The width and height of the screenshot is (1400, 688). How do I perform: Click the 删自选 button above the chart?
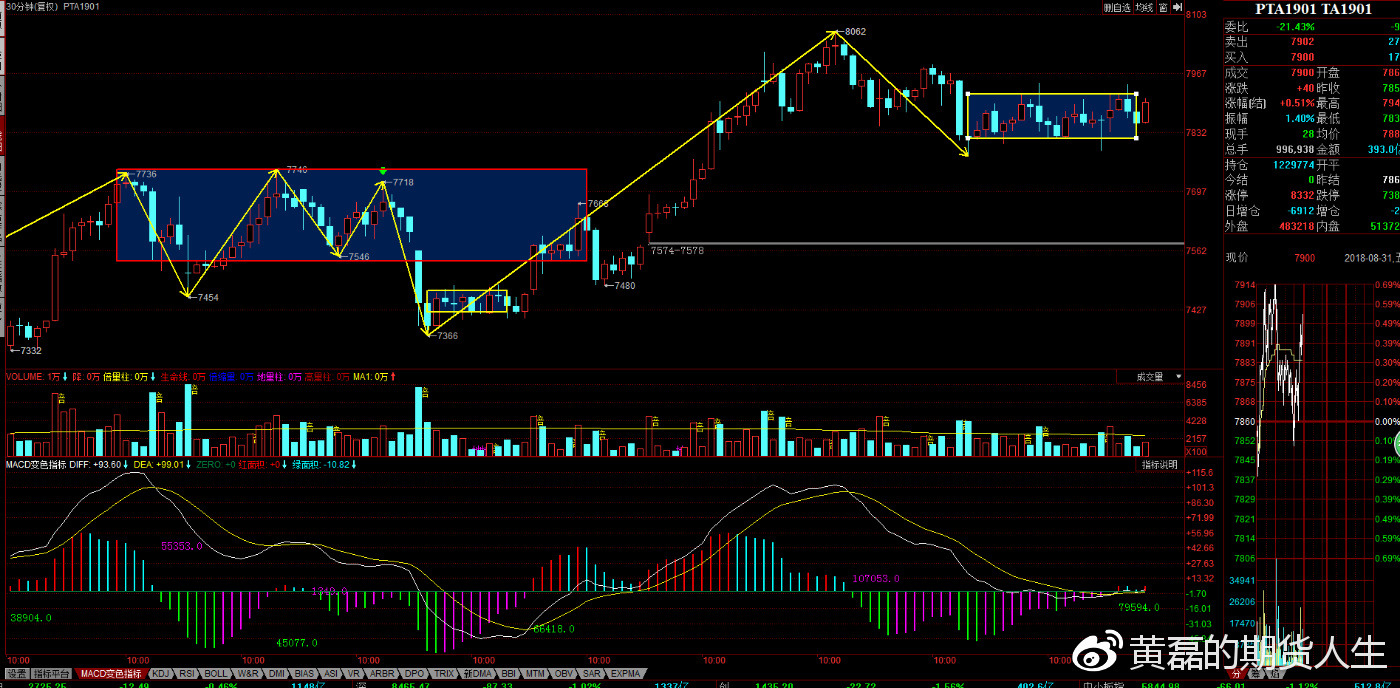(1118, 7)
